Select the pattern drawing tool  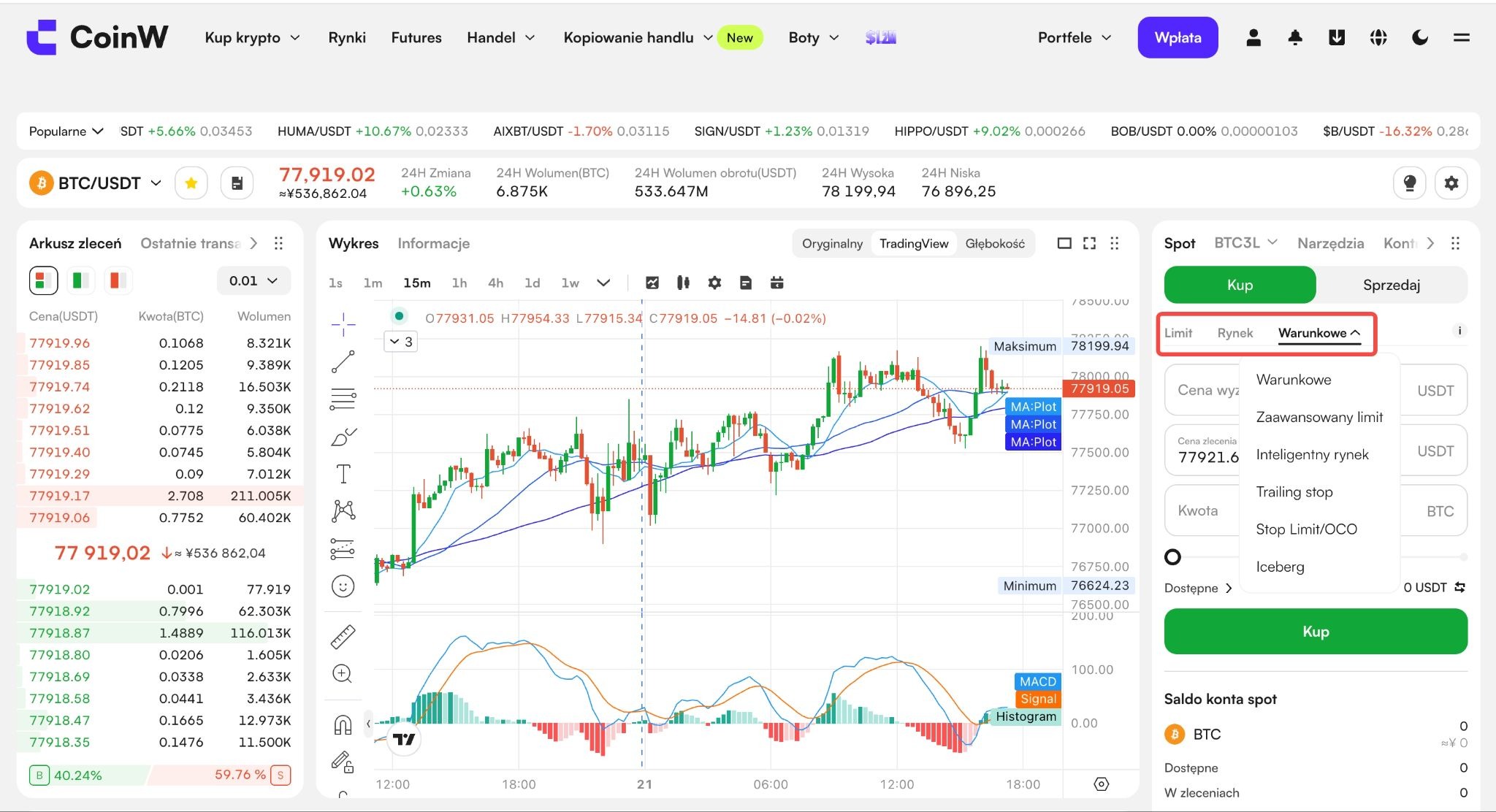pos(343,511)
